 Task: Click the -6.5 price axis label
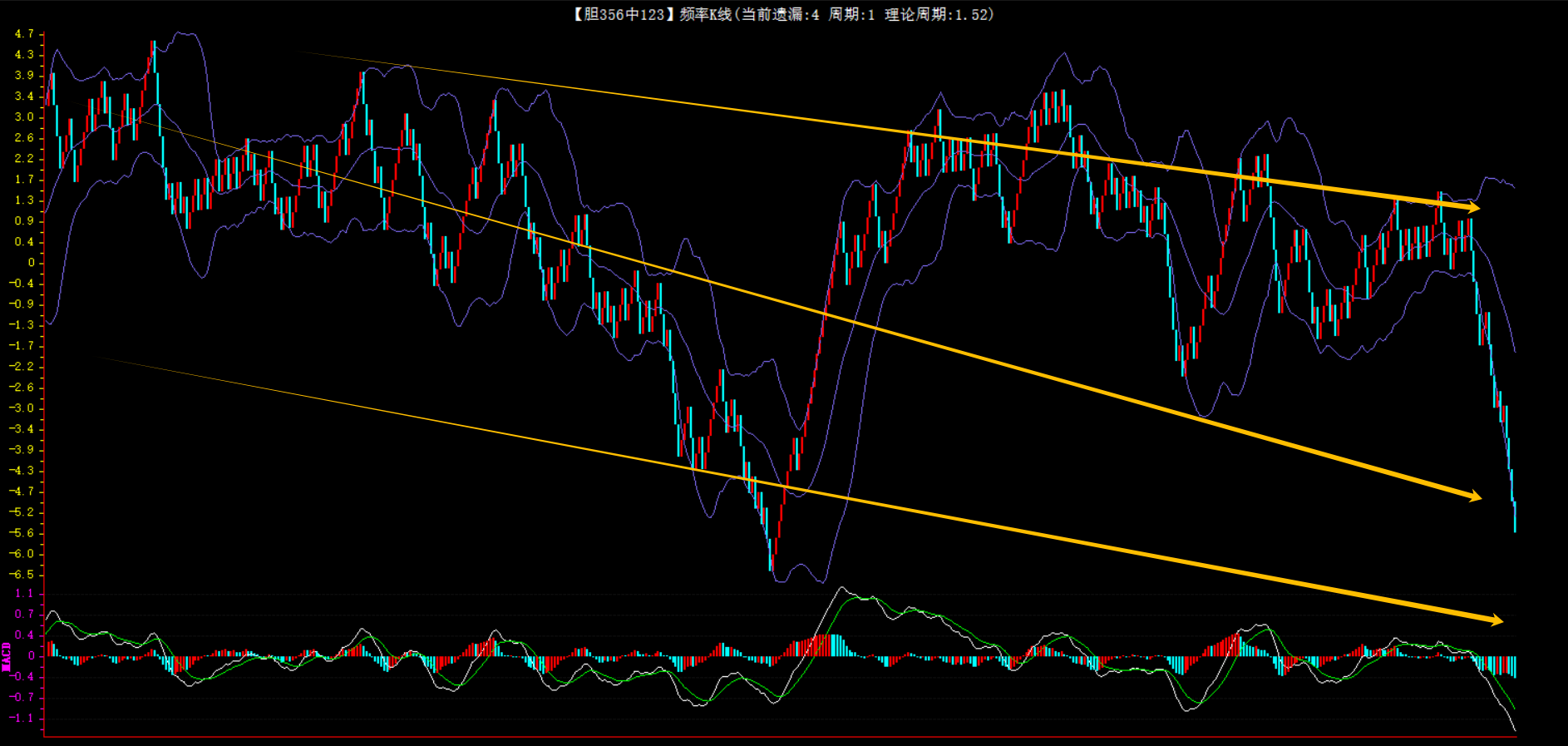[22, 575]
